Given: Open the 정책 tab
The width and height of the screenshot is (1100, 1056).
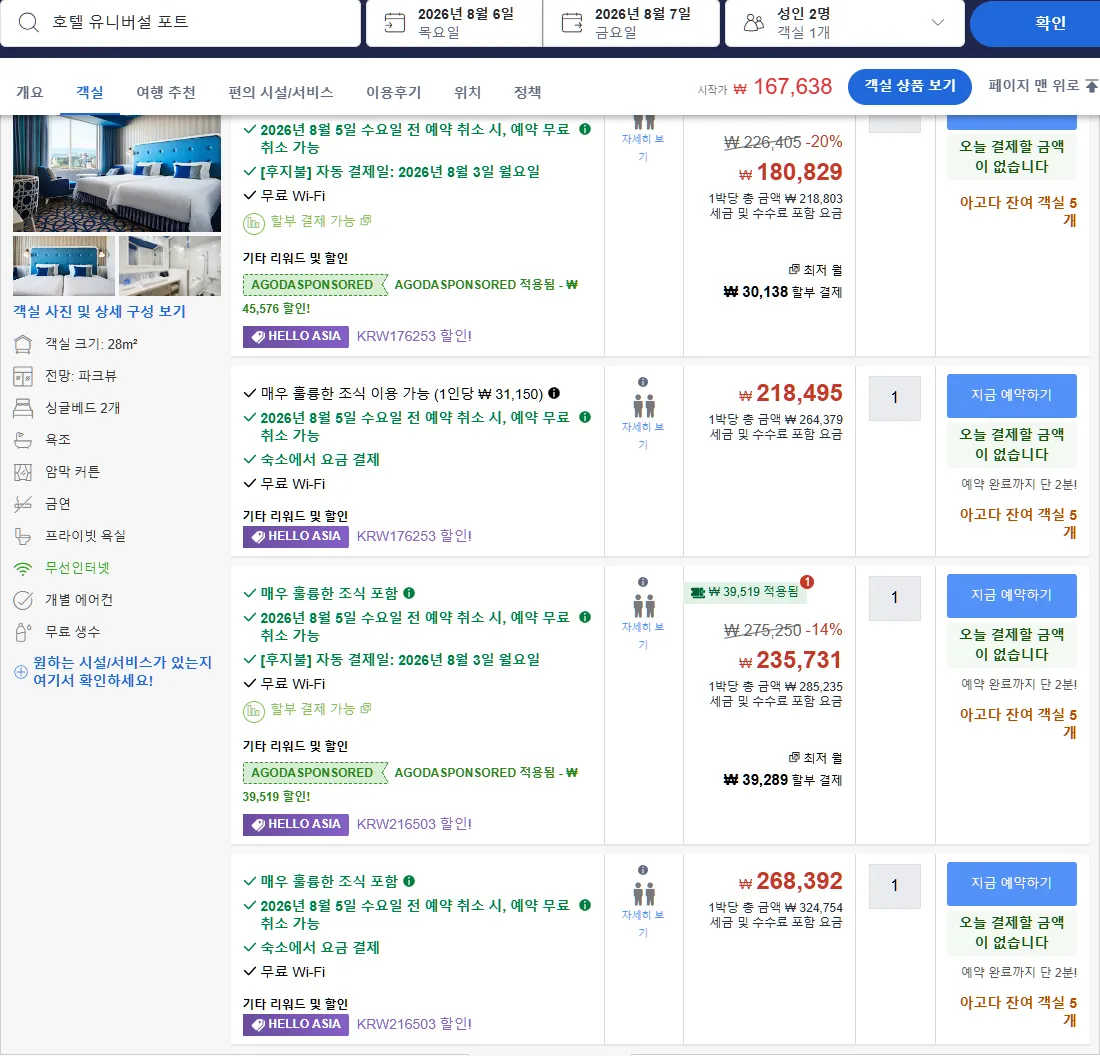Looking at the screenshot, I should [x=528, y=92].
